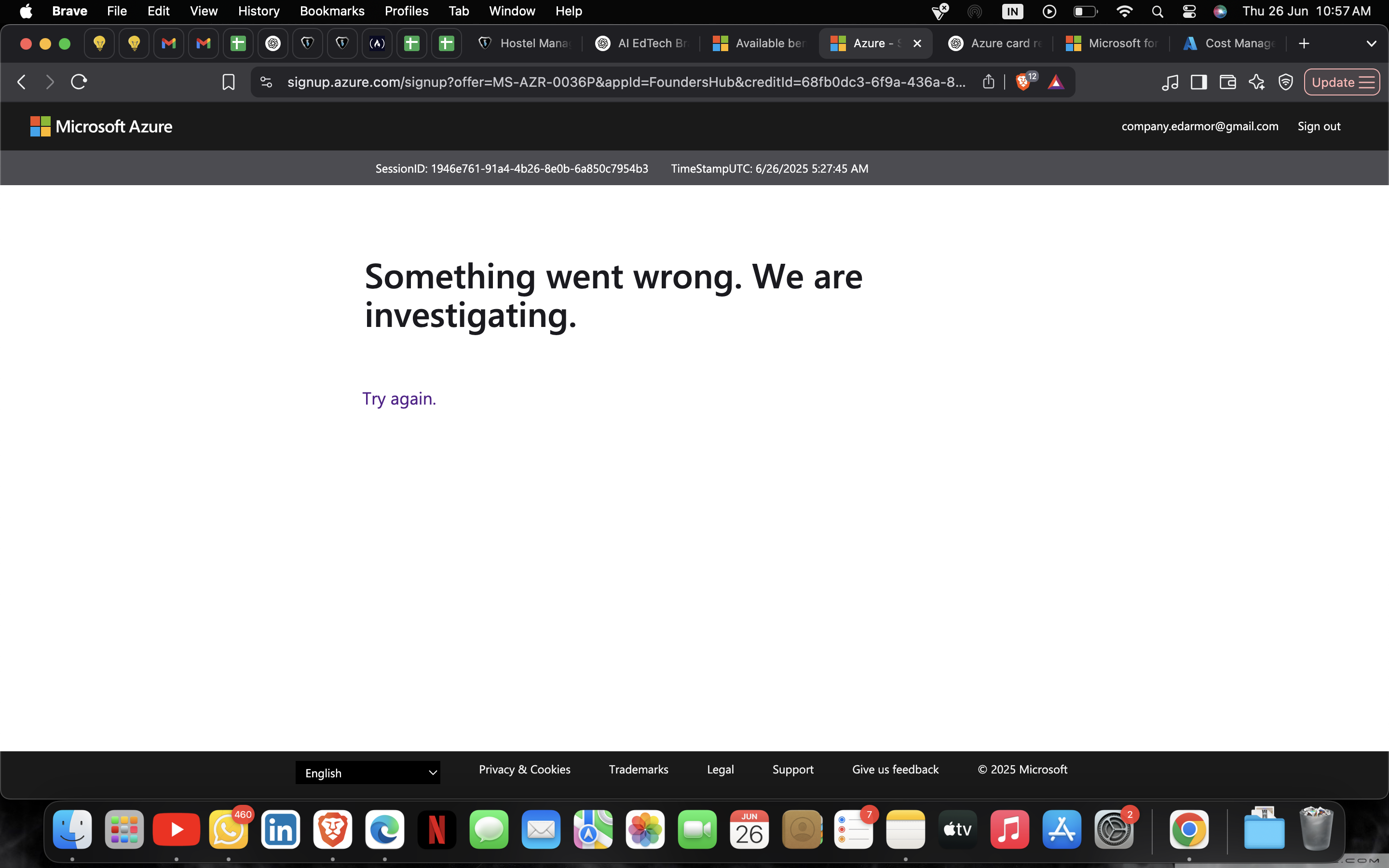Open the English language dropdown
The height and width of the screenshot is (868, 1389).
[x=368, y=773]
